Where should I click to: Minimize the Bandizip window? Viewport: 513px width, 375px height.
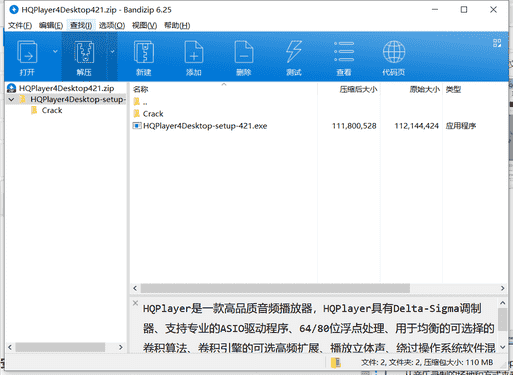tap(435, 10)
